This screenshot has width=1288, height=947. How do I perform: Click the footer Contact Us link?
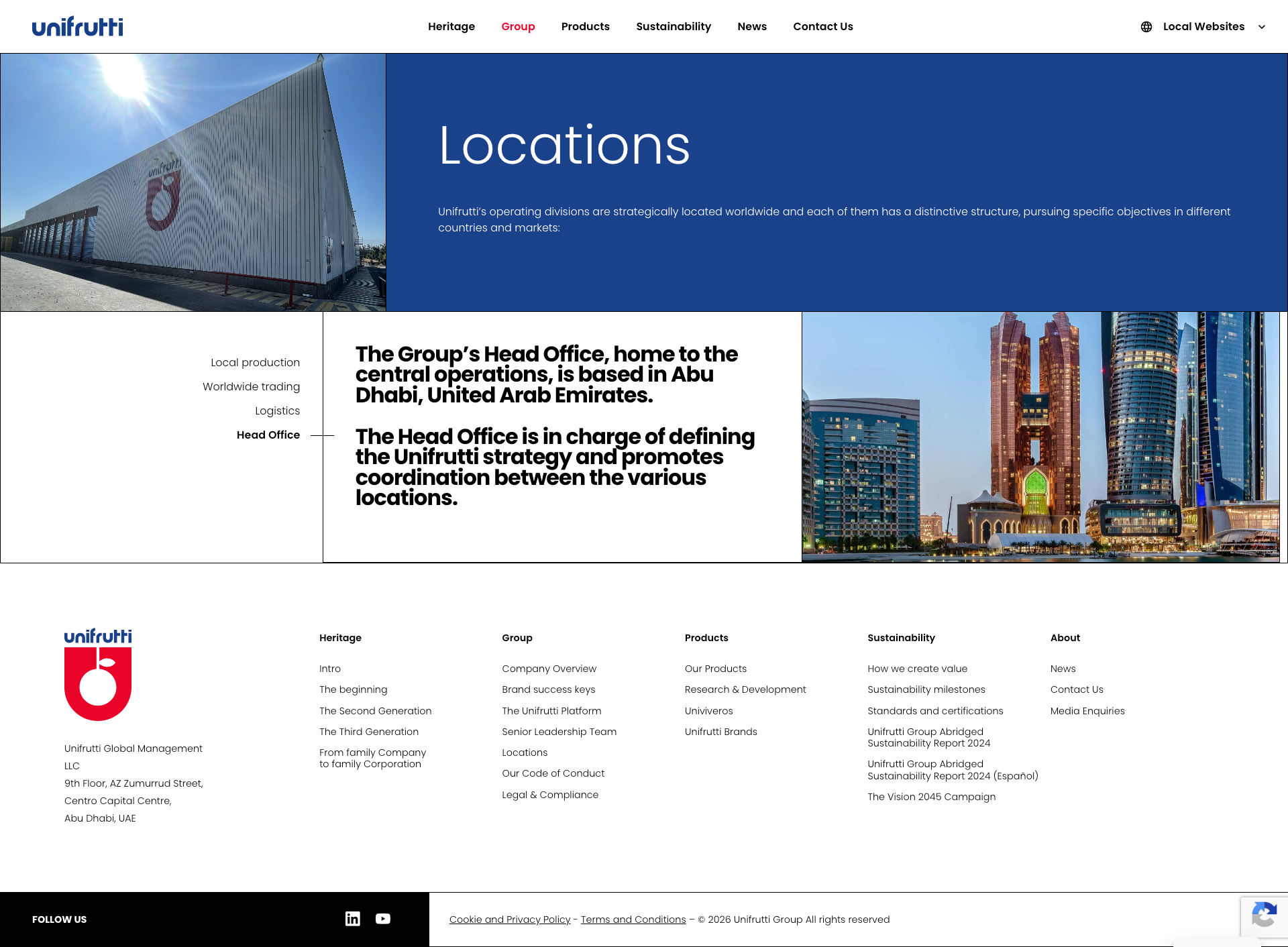pos(1077,689)
